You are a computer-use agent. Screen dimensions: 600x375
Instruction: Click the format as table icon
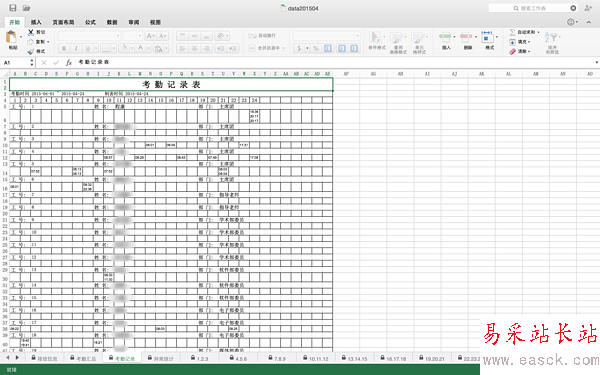(396, 38)
